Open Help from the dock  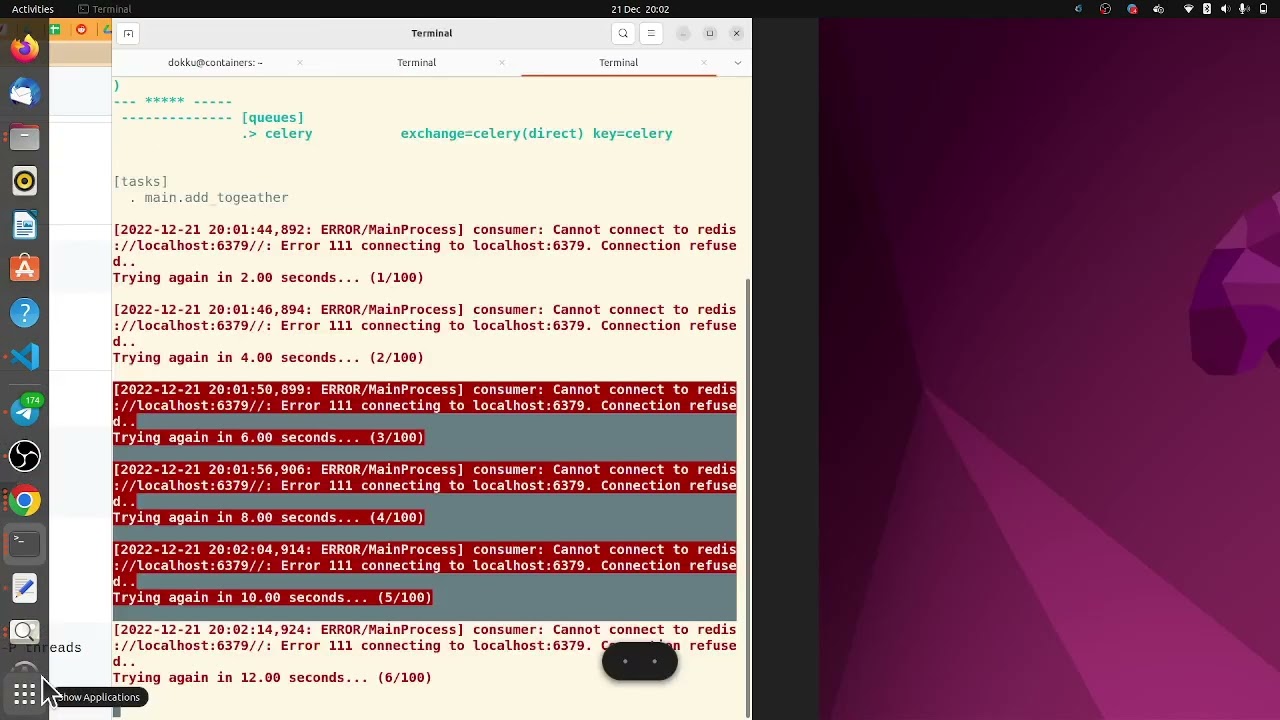(x=25, y=313)
